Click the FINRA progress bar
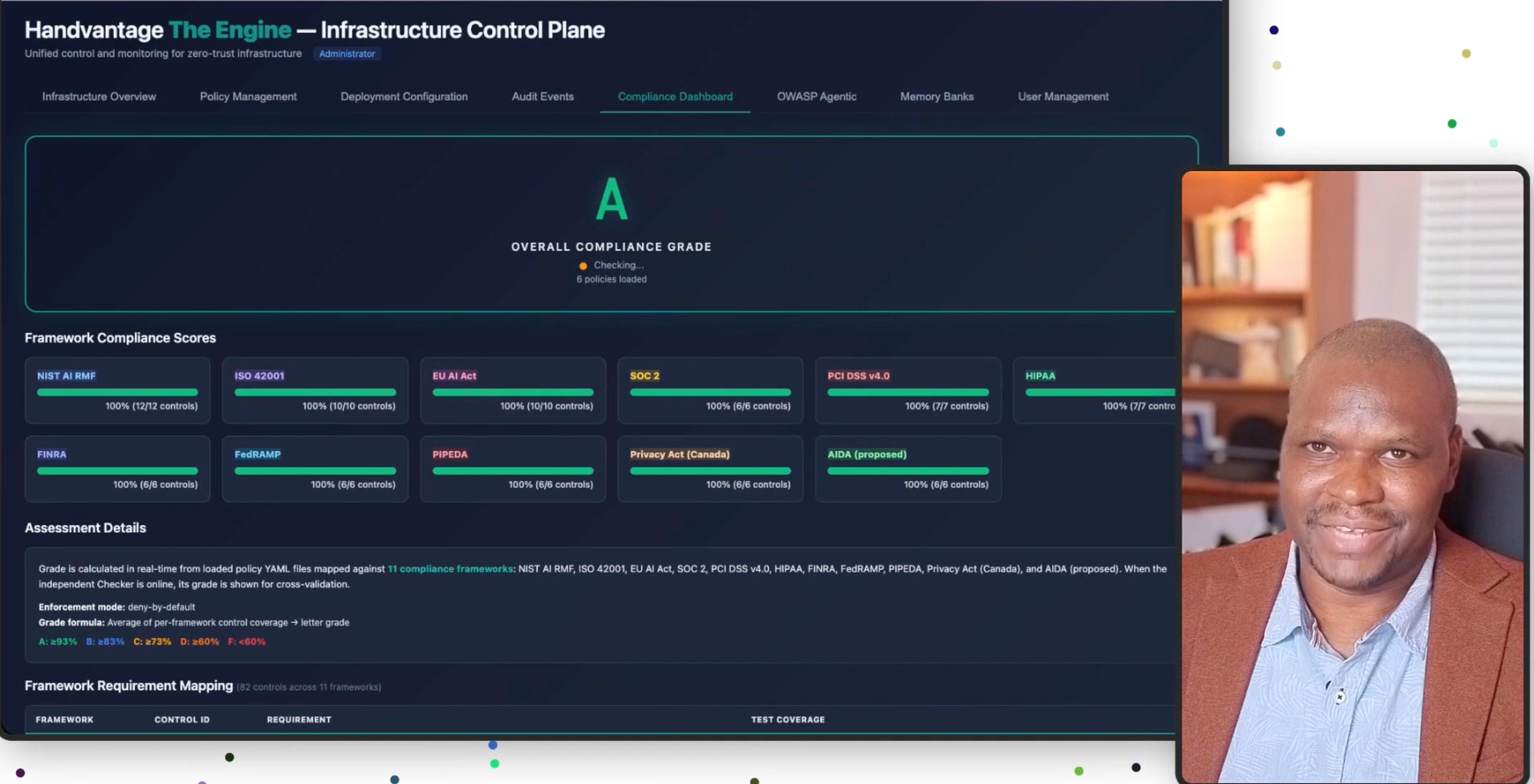1534x784 pixels. click(117, 471)
